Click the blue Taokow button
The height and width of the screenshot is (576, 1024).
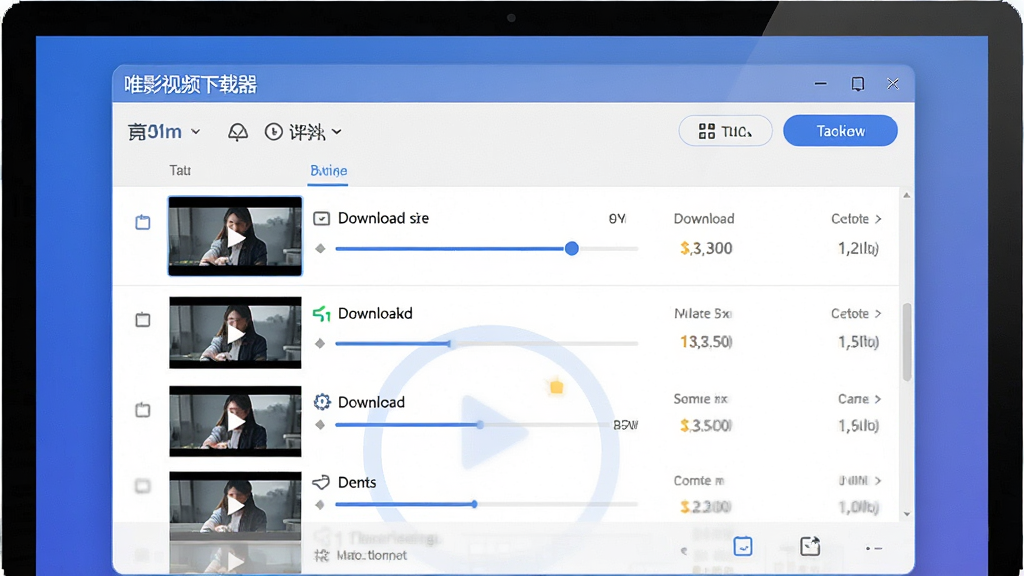840,131
